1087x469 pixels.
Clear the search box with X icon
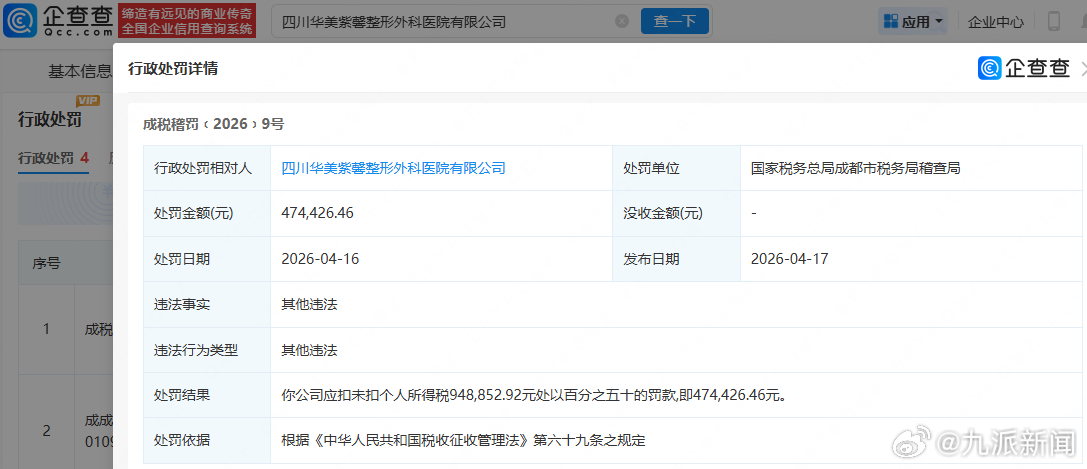[x=622, y=21]
